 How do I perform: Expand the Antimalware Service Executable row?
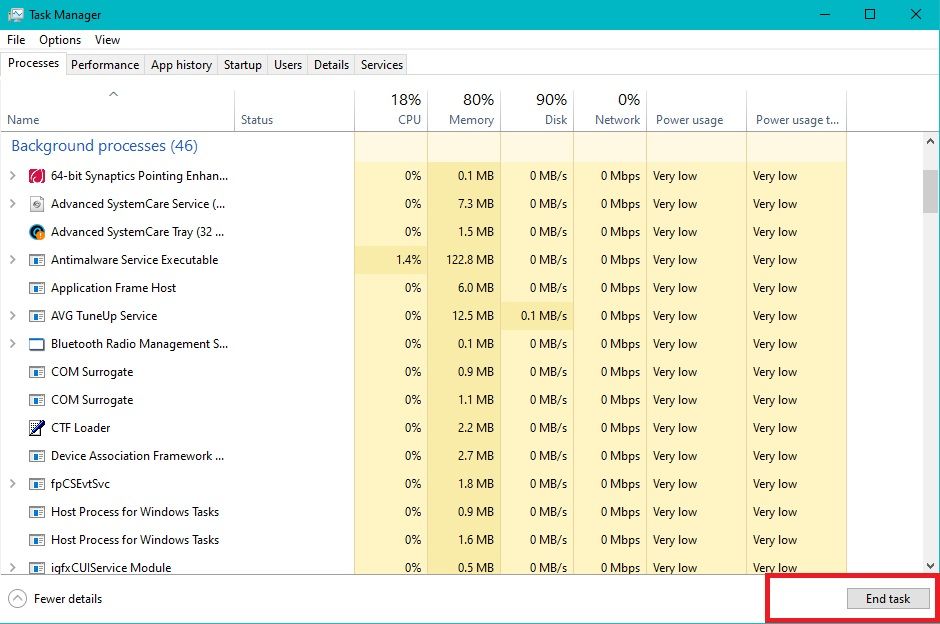coord(13,260)
